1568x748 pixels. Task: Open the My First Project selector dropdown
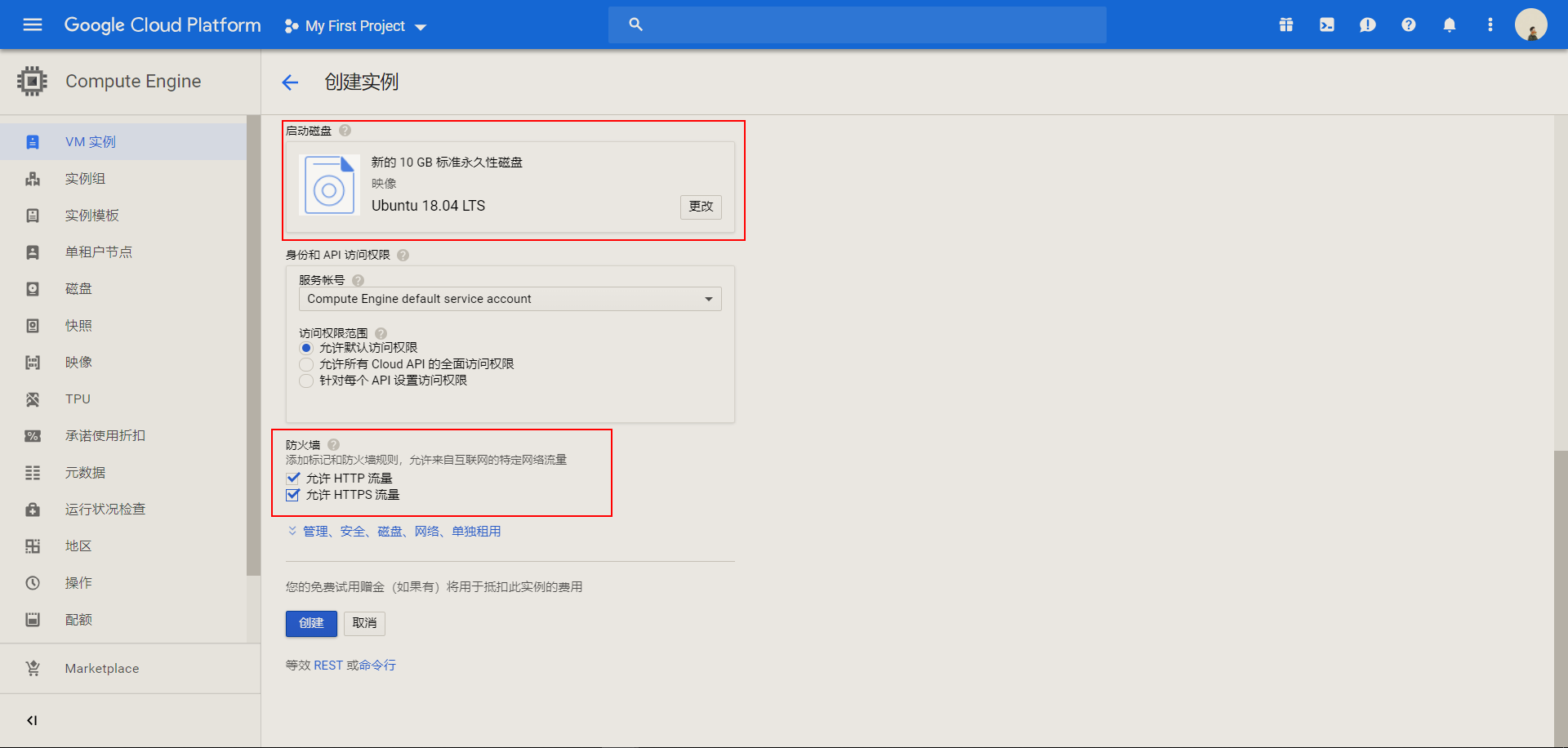355,26
